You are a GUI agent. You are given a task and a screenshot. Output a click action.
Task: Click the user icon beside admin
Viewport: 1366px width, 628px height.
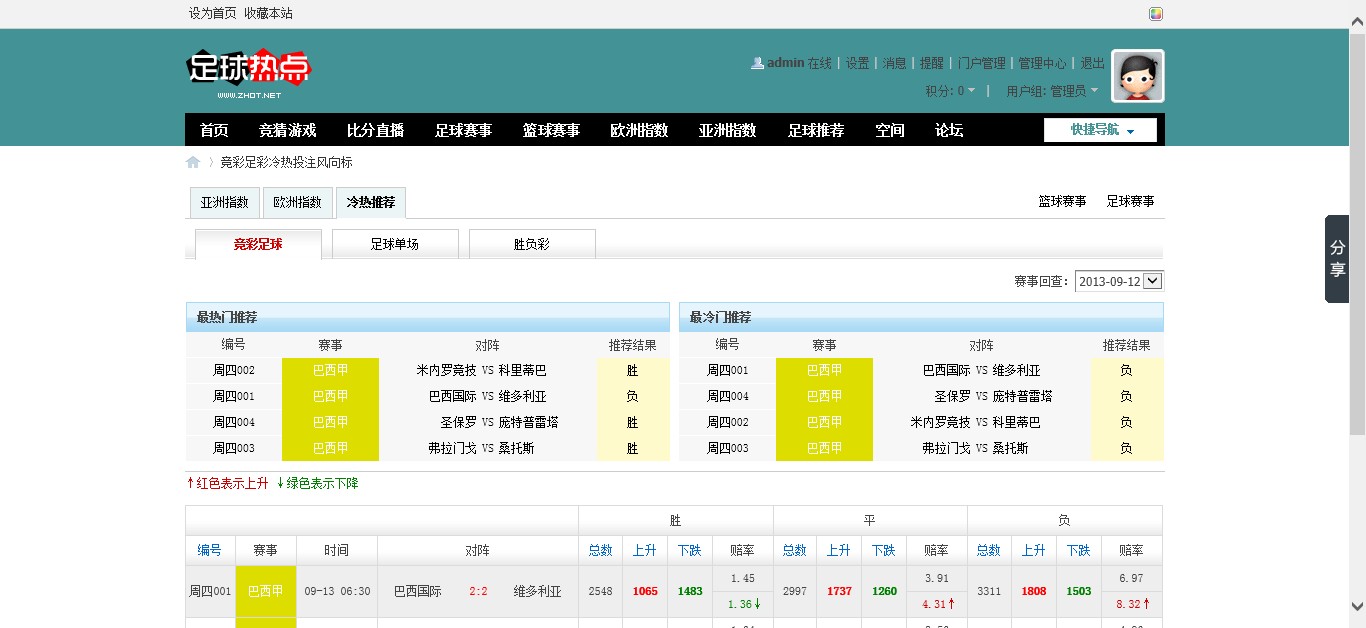pyautogui.click(x=757, y=63)
